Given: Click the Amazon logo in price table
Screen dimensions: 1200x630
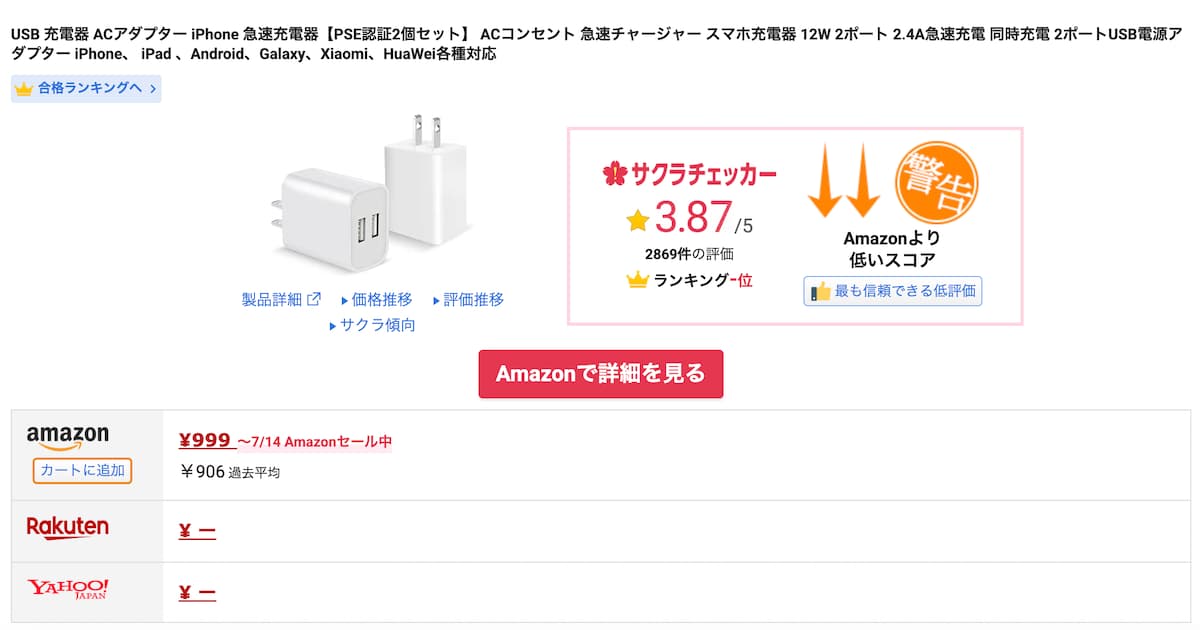Looking at the screenshot, I should coord(68,437).
